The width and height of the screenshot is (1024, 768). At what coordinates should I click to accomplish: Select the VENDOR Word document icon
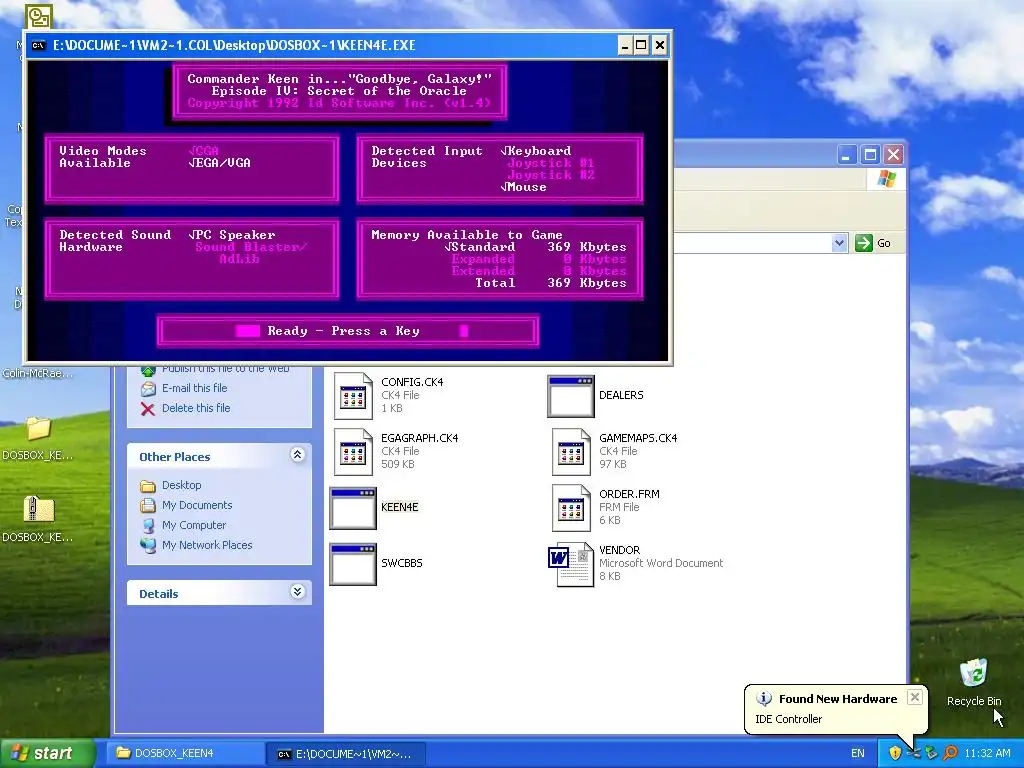pyautogui.click(x=571, y=565)
